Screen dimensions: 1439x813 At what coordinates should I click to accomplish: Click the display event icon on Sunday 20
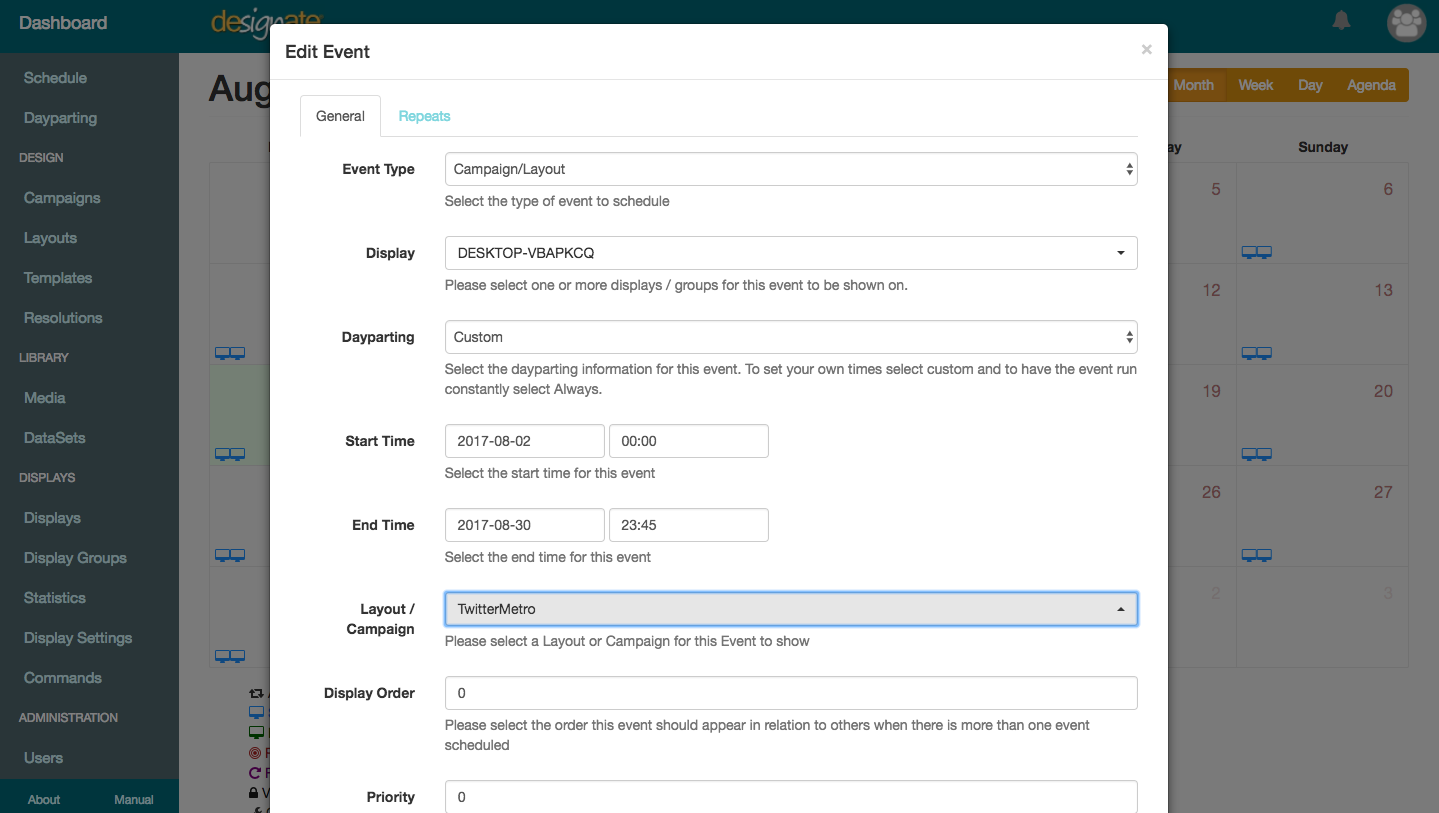pyautogui.click(x=1256, y=454)
